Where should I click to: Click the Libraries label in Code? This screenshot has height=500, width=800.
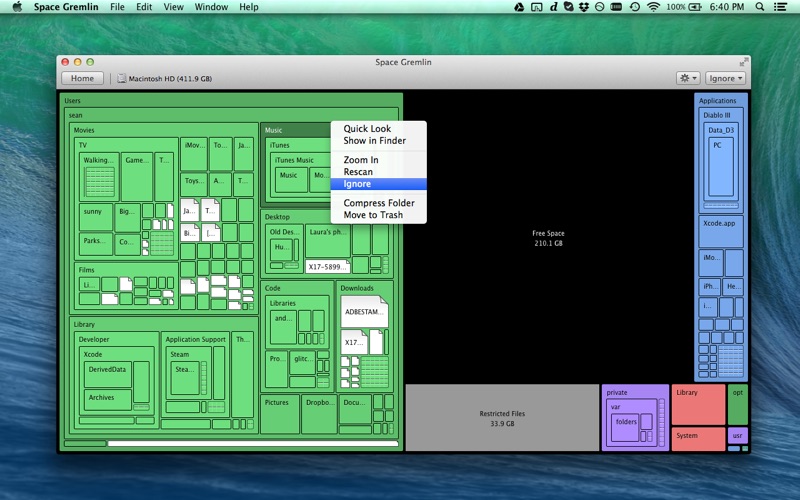[x=282, y=303]
